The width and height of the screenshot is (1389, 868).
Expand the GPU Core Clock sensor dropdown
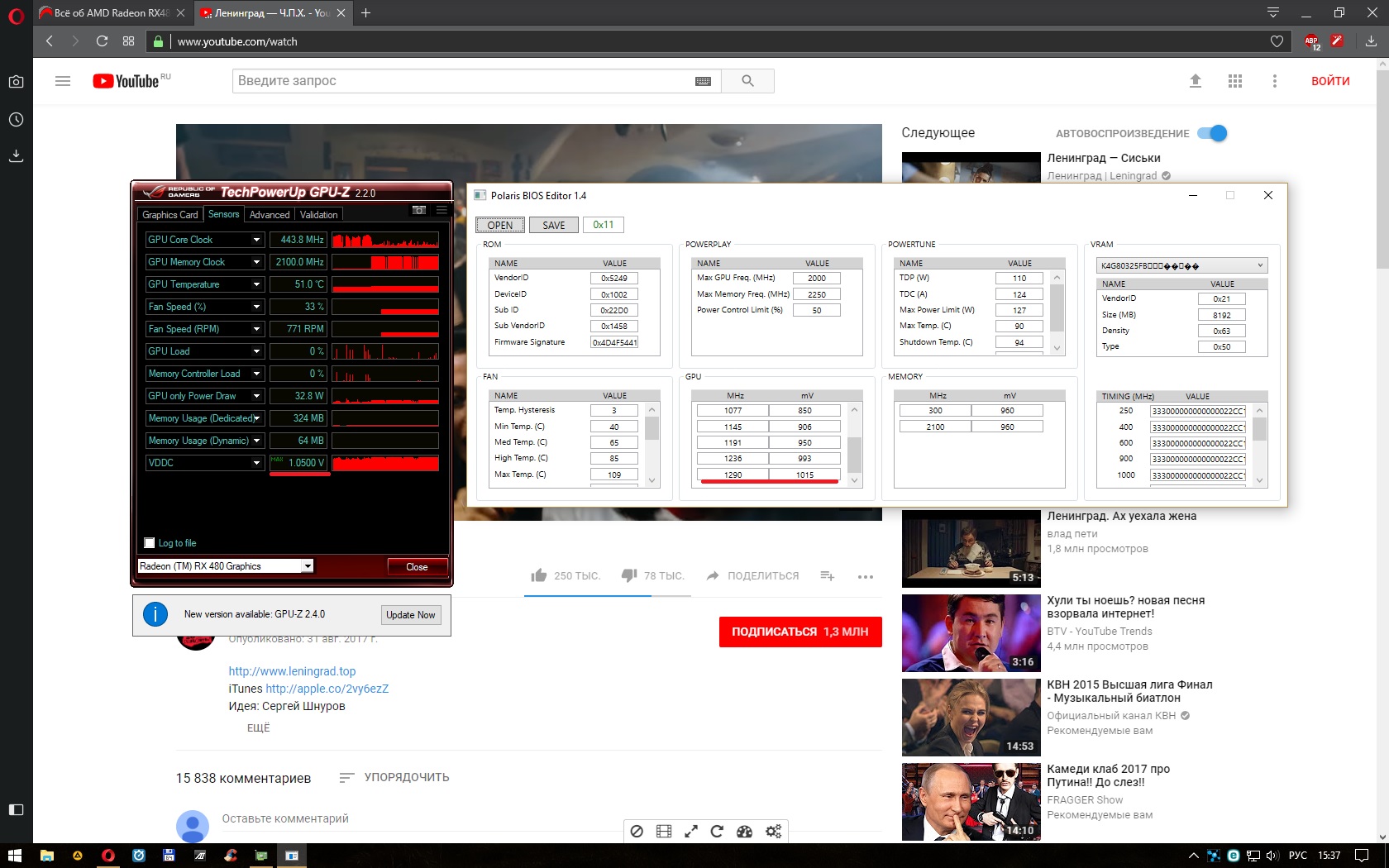coord(257,240)
